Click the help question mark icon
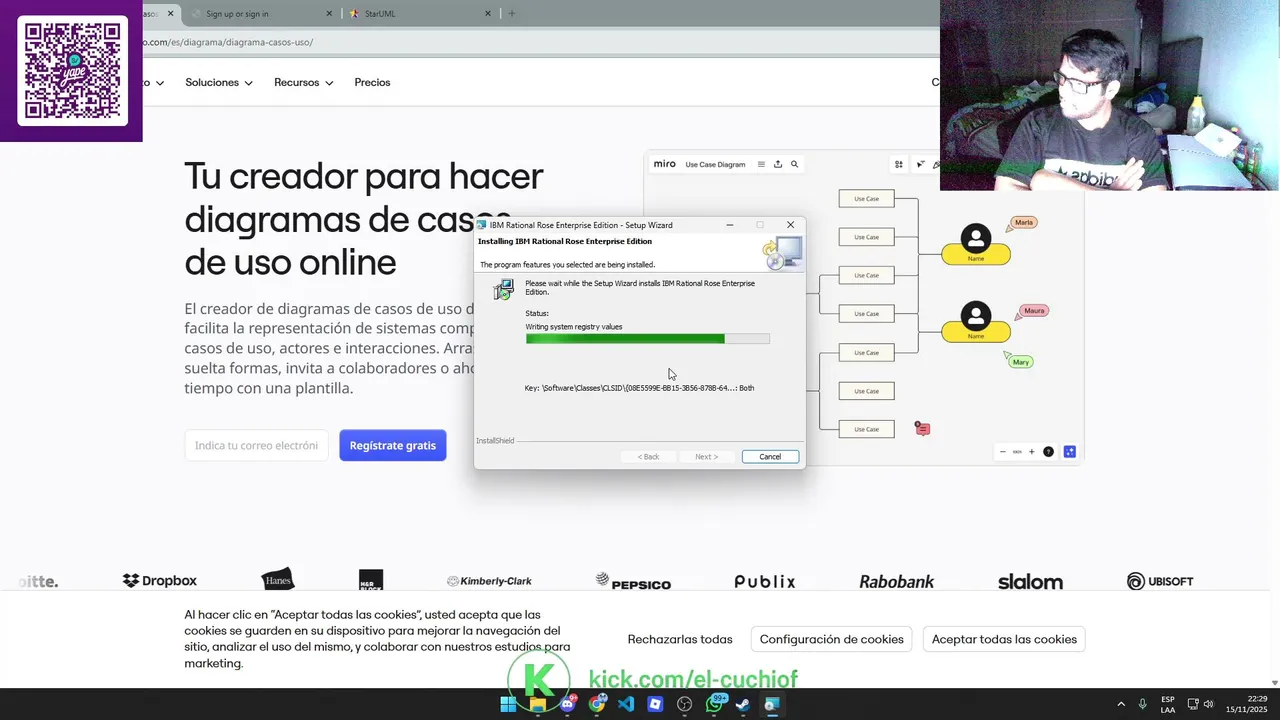This screenshot has height=720, width=1280. (x=1048, y=452)
